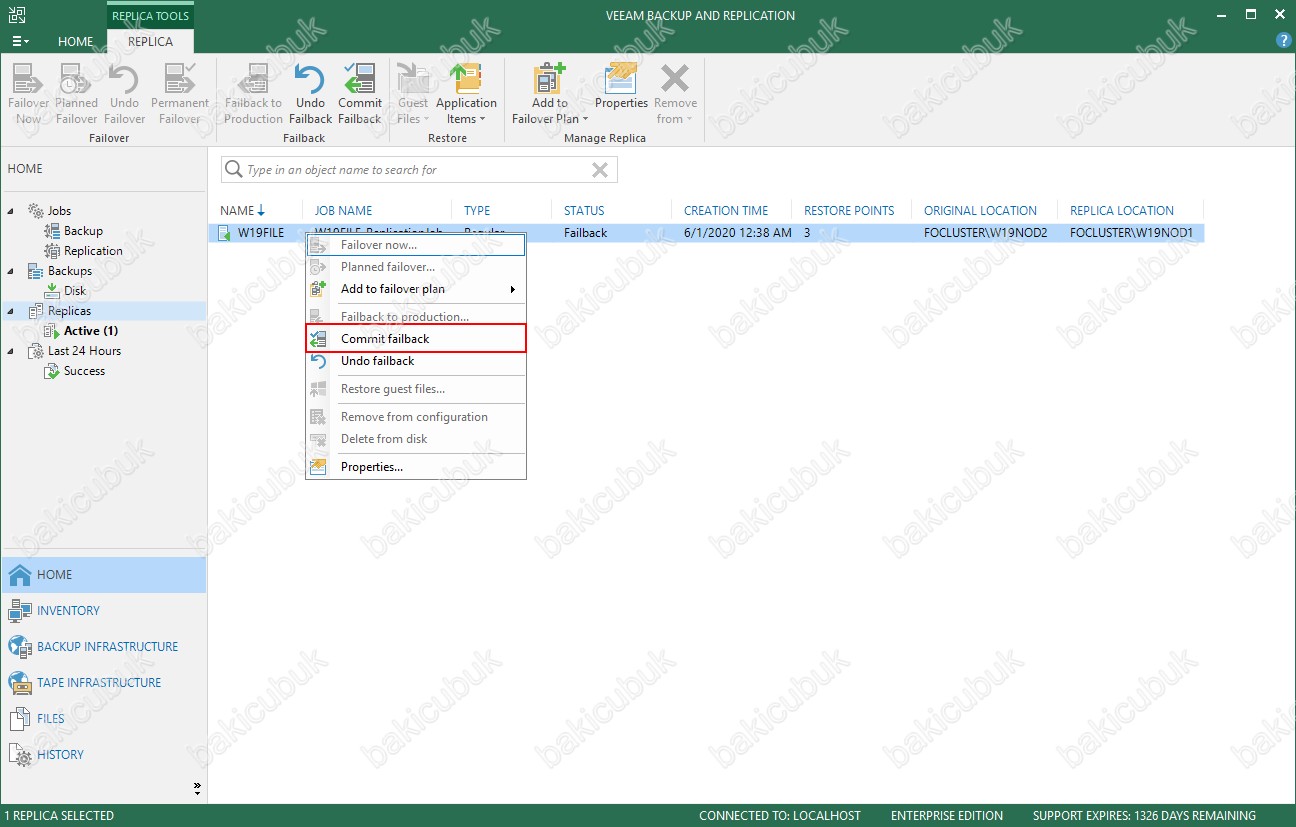
Task: Sort by NAME column header
Action: tap(242, 210)
